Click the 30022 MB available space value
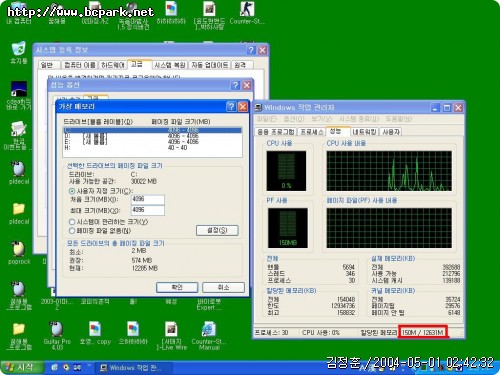Viewport: 500px width, 375px height. pos(144,181)
